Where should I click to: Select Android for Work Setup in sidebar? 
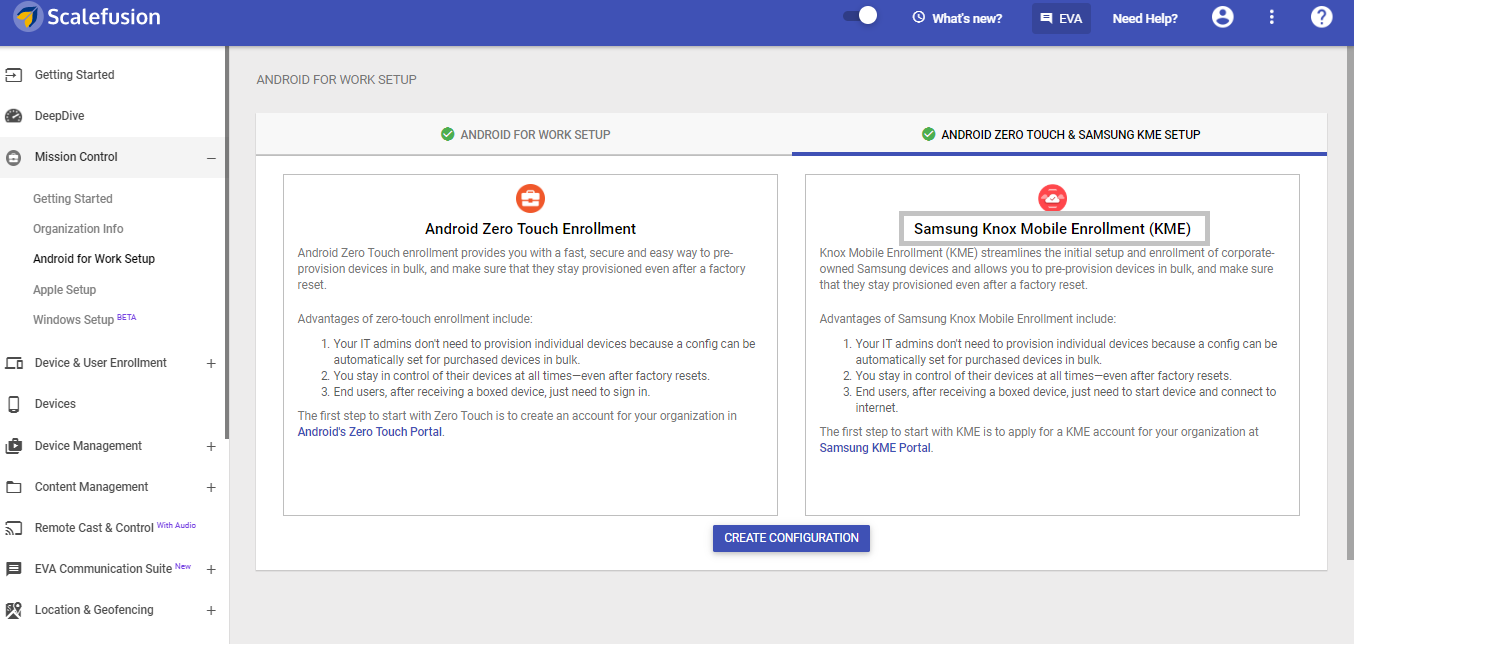point(94,259)
